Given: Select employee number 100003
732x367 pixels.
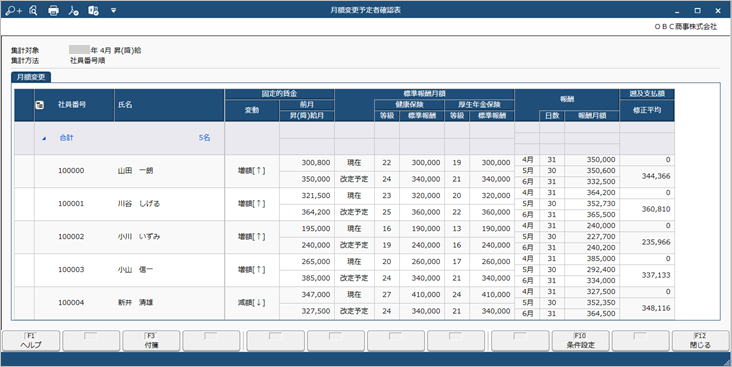Looking at the screenshot, I should coord(71,270).
